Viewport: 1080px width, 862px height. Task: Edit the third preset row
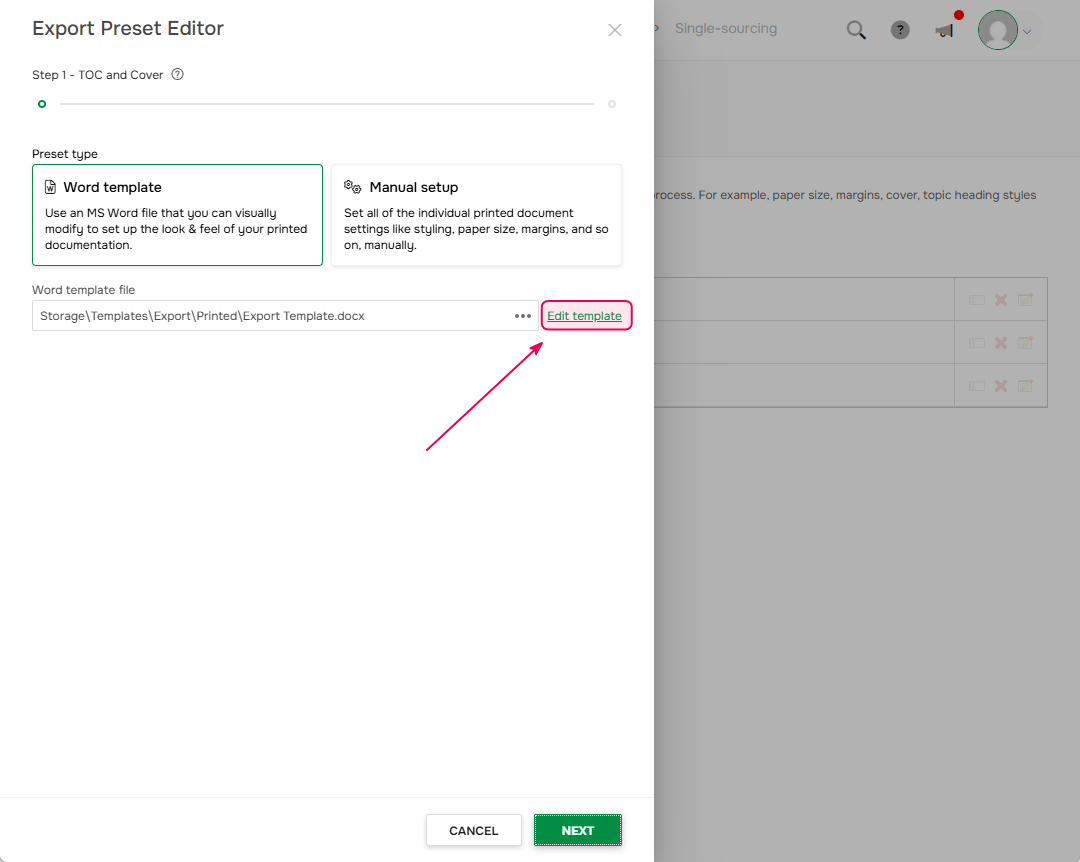tap(1026, 386)
